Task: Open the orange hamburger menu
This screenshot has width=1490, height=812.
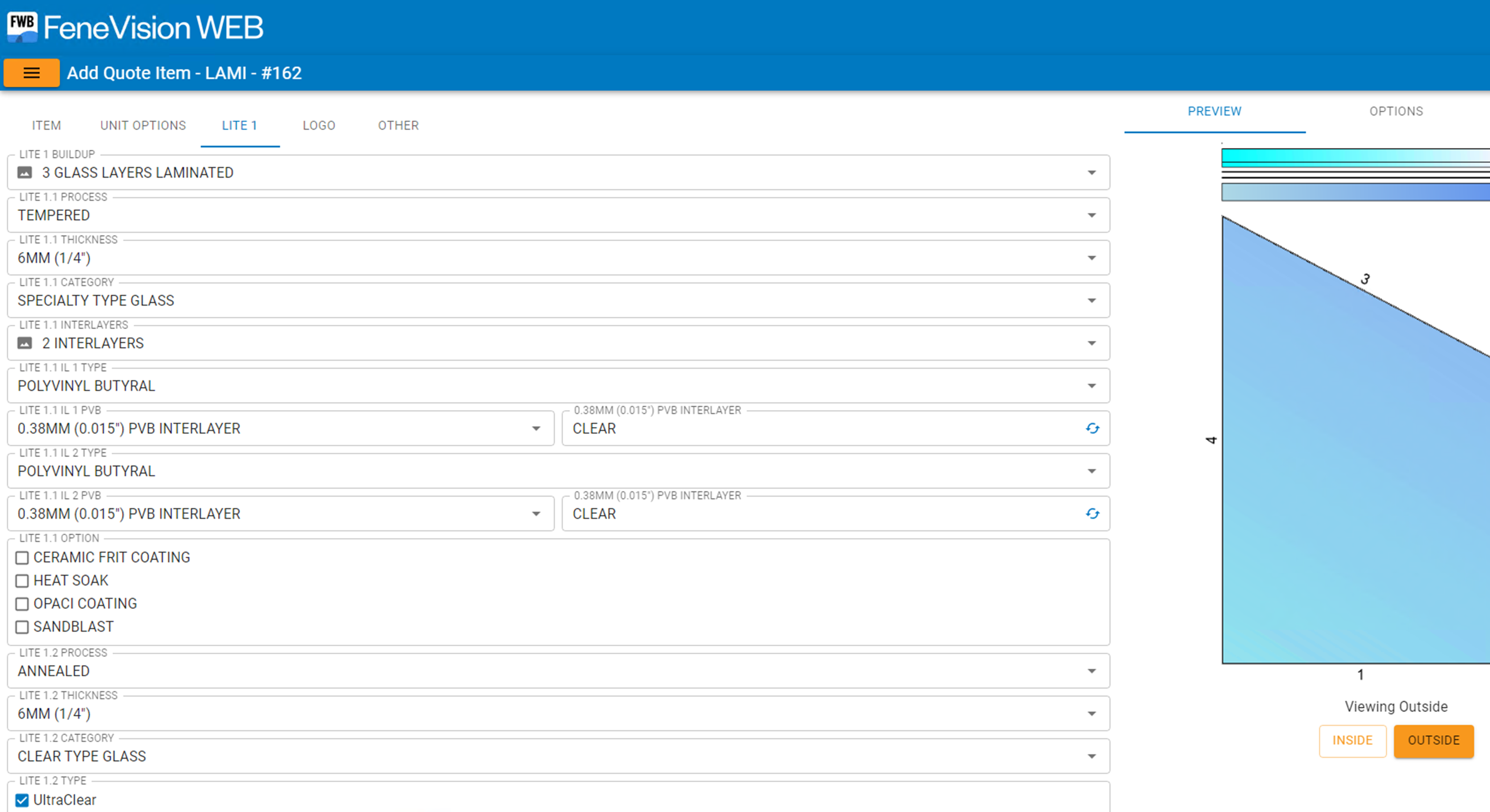Action: click(x=31, y=73)
